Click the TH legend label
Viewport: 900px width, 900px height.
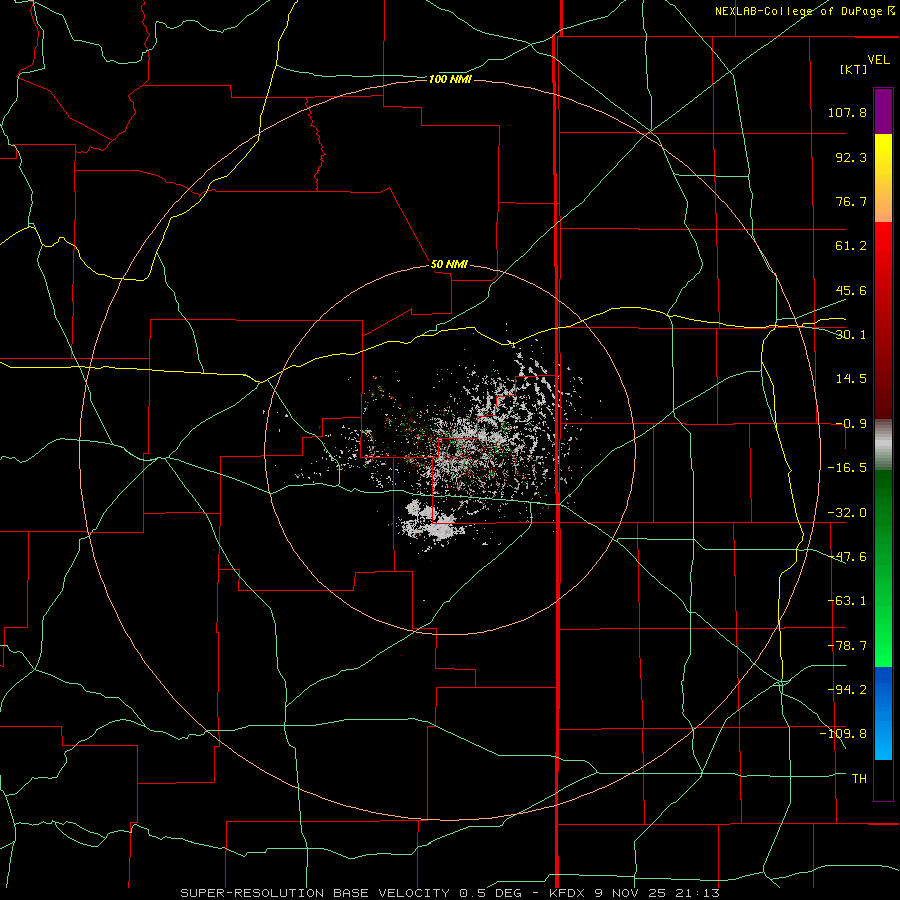[x=859, y=779]
